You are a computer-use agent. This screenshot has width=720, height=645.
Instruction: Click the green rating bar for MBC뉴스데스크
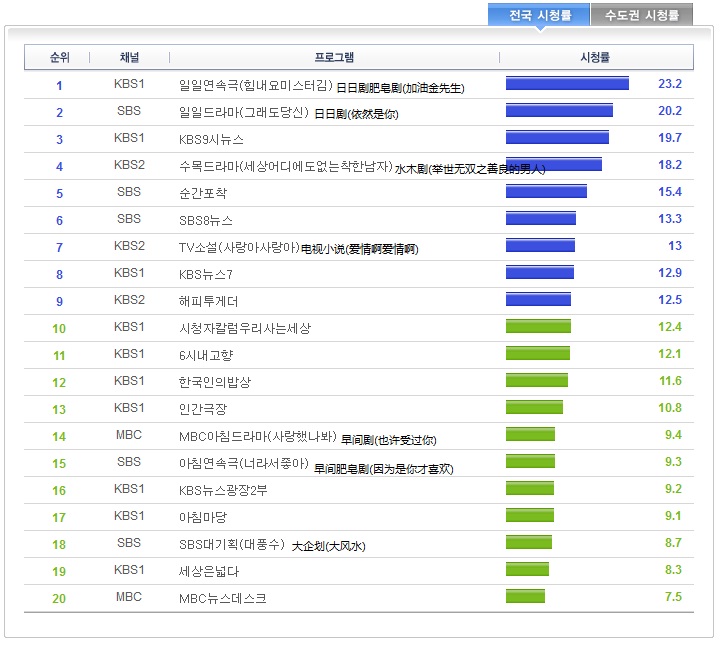point(525,596)
